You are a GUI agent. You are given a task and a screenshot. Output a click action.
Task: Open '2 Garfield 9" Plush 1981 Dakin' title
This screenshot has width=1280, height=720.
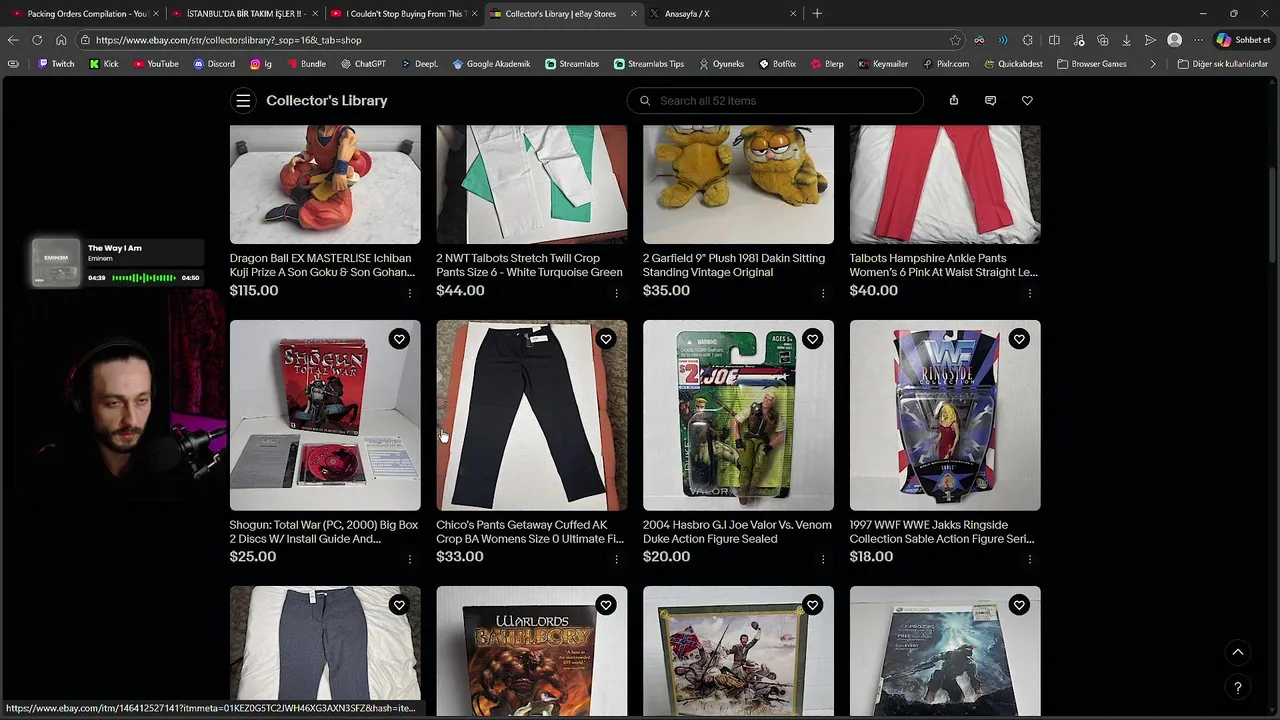[x=734, y=265]
